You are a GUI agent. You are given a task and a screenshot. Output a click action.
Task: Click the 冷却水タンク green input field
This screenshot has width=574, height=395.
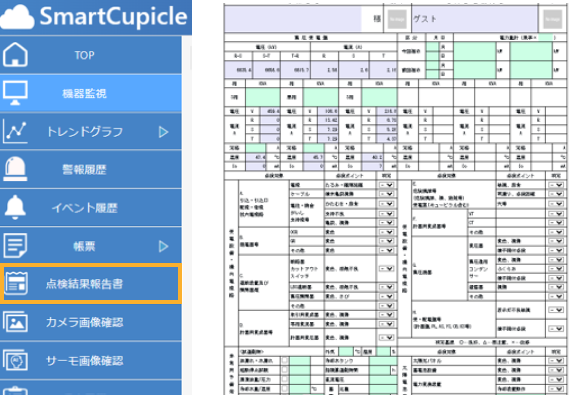point(383,361)
